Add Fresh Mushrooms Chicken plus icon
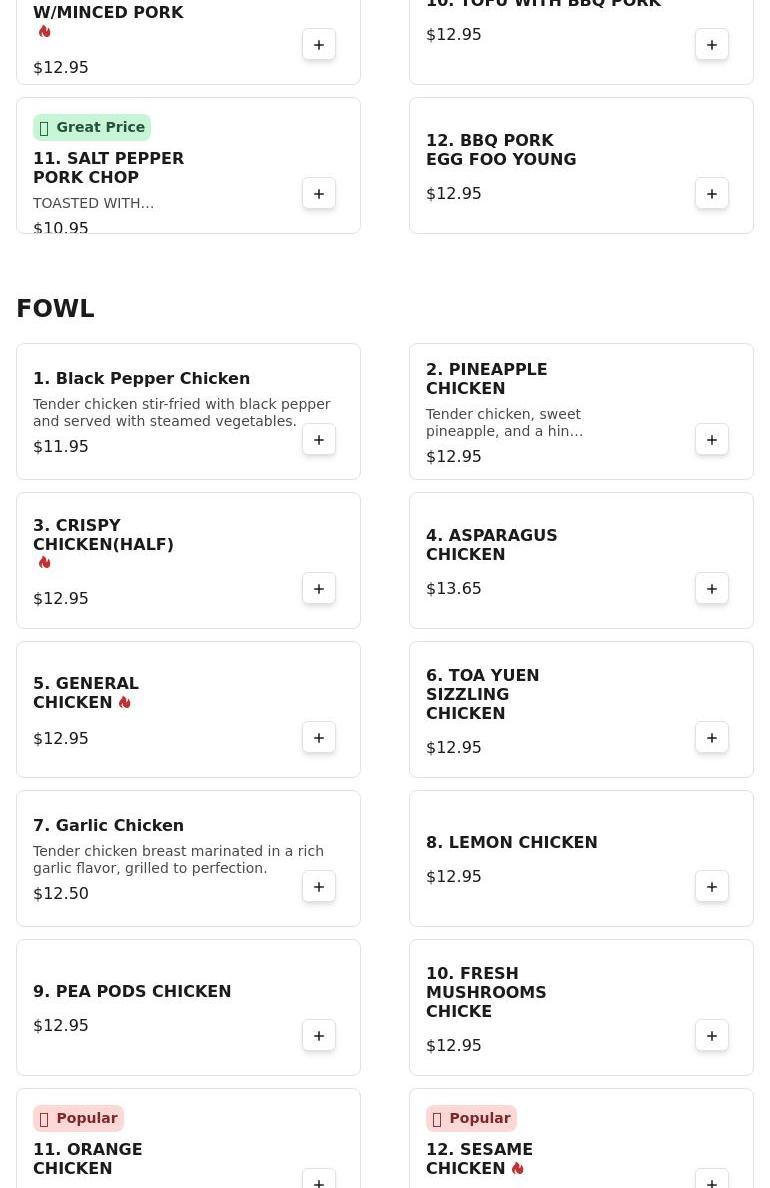770x1188 pixels. click(712, 1036)
